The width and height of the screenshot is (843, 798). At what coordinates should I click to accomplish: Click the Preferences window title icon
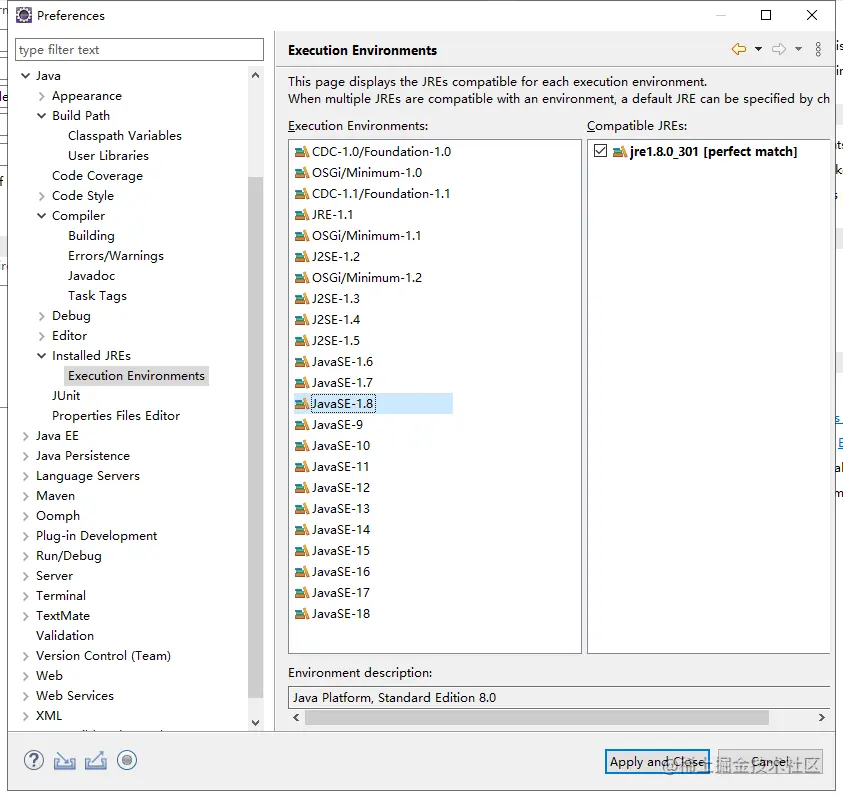click(x=24, y=16)
